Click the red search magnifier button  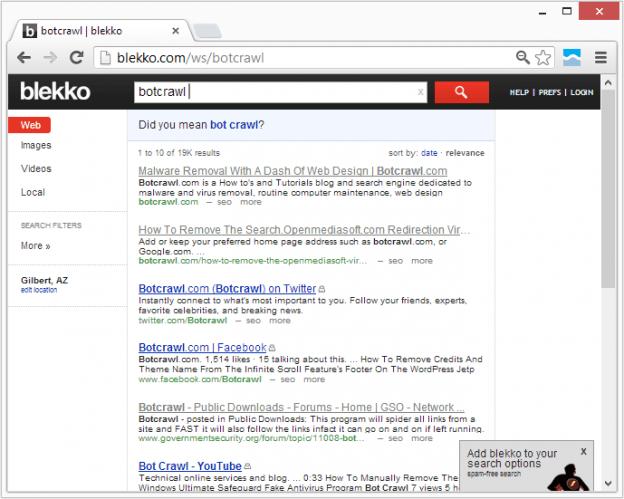(x=462, y=92)
